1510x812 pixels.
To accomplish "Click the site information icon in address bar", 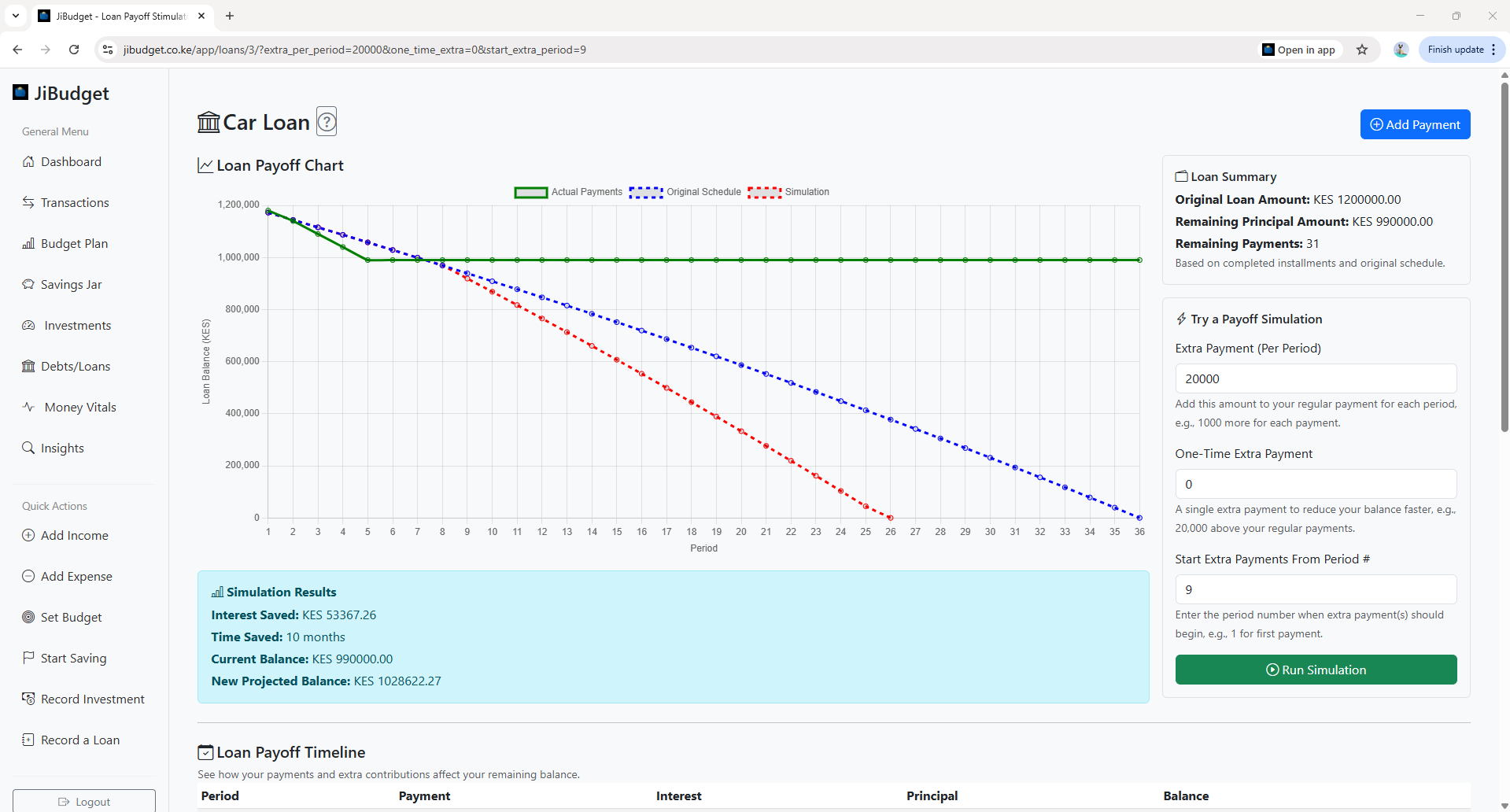I will pyautogui.click(x=108, y=50).
